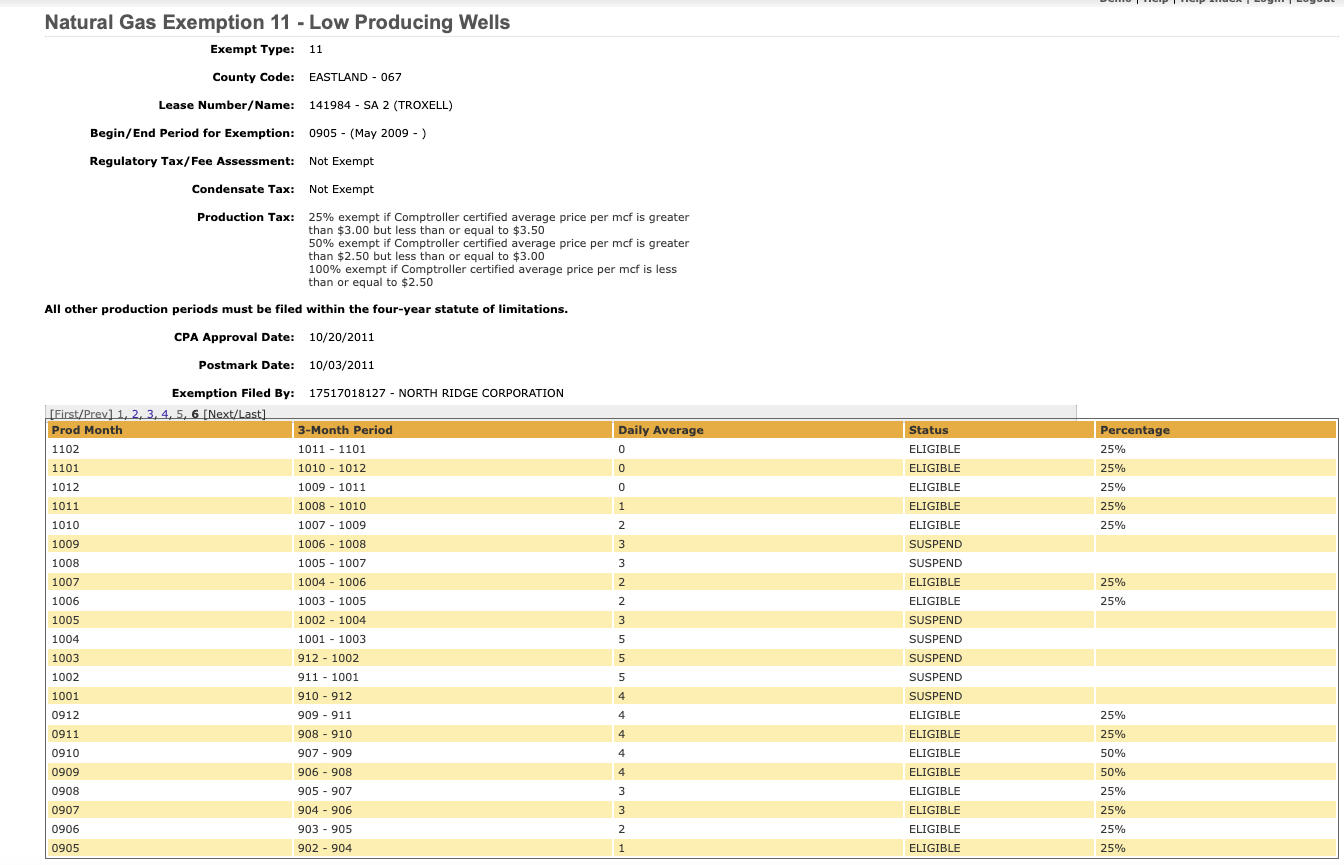Image resolution: width=1344 pixels, height=865 pixels.
Task: Click the SUSPEND status in row 1009
Action: point(935,544)
